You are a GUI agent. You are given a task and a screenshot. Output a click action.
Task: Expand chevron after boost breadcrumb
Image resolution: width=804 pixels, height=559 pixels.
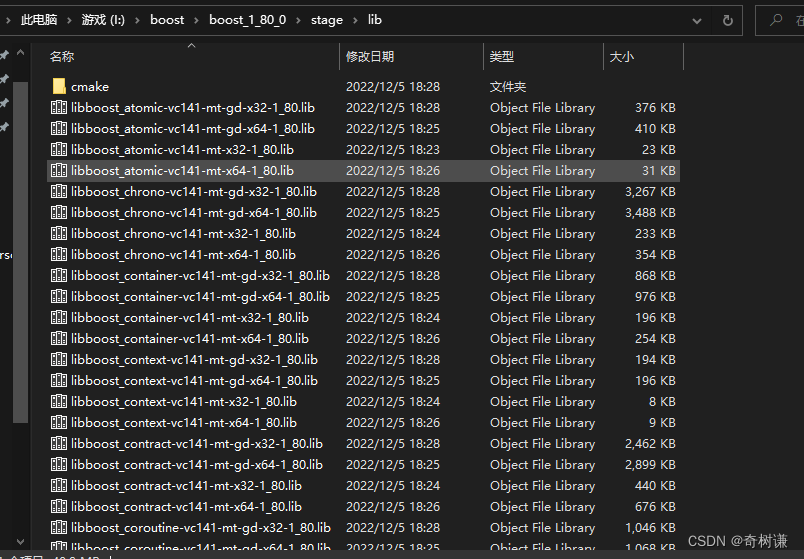(196, 21)
